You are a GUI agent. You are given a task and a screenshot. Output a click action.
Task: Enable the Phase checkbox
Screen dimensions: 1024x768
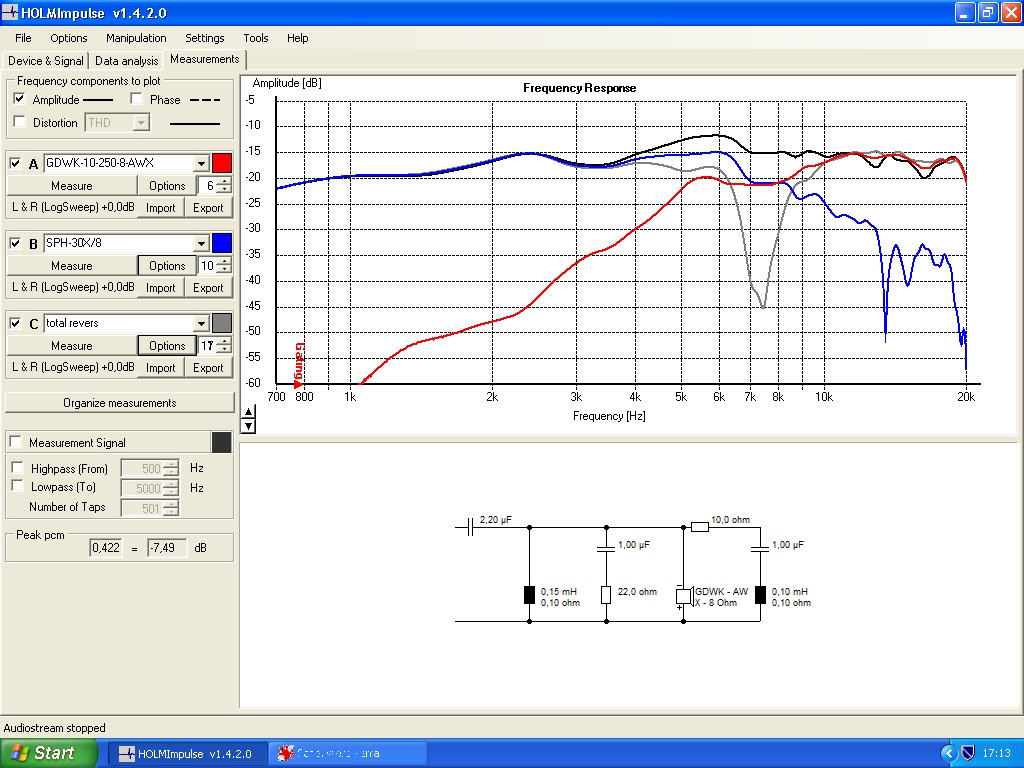(x=136, y=99)
